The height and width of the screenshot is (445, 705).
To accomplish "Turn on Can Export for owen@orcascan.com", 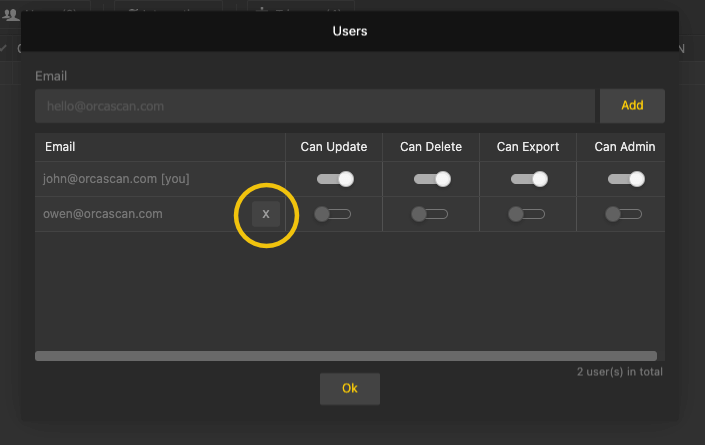I will tap(527, 214).
